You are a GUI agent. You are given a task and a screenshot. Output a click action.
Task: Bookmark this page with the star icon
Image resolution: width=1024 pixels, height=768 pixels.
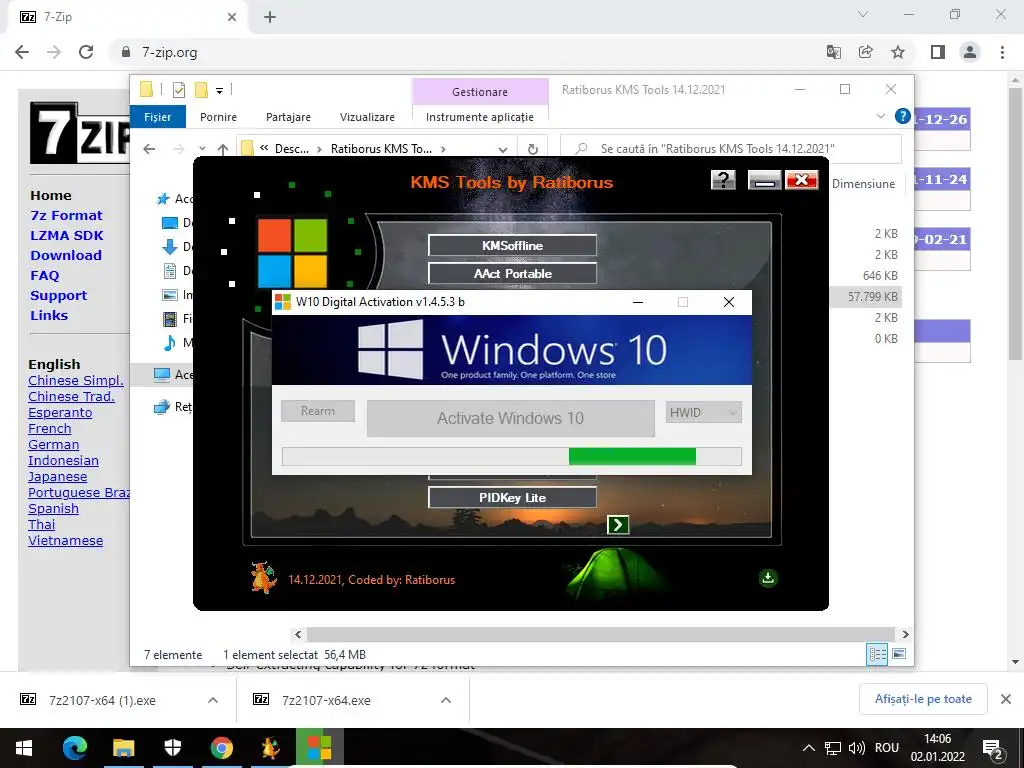[x=898, y=52]
